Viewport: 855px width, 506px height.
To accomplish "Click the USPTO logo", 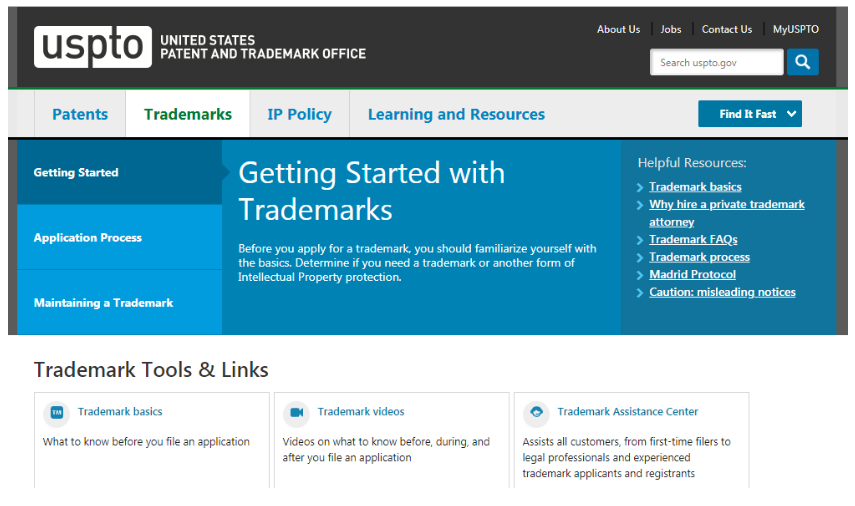I will click(x=93, y=47).
